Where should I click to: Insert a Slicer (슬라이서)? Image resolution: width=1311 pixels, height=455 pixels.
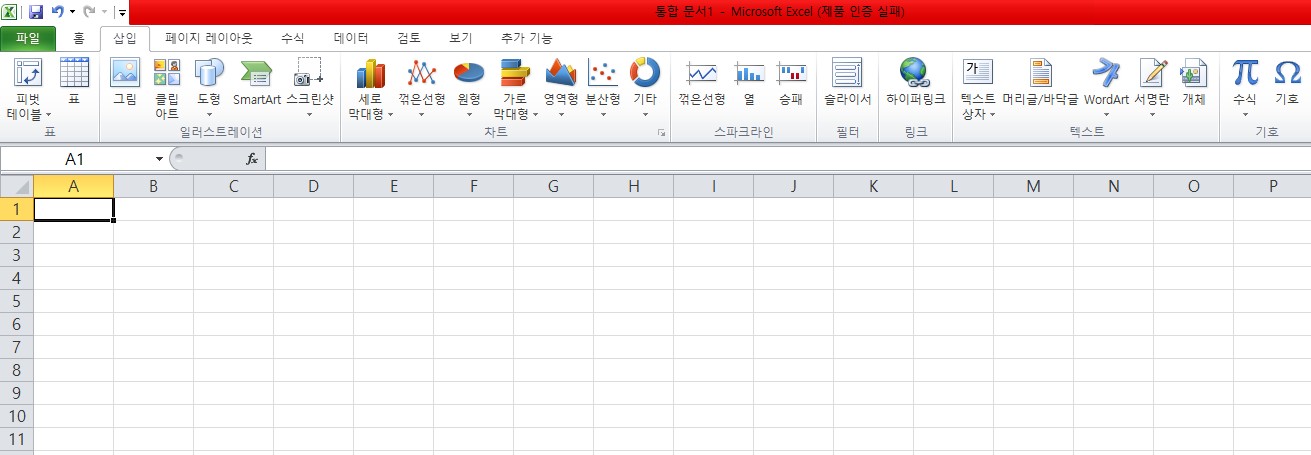pyautogui.click(x=847, y=82)
